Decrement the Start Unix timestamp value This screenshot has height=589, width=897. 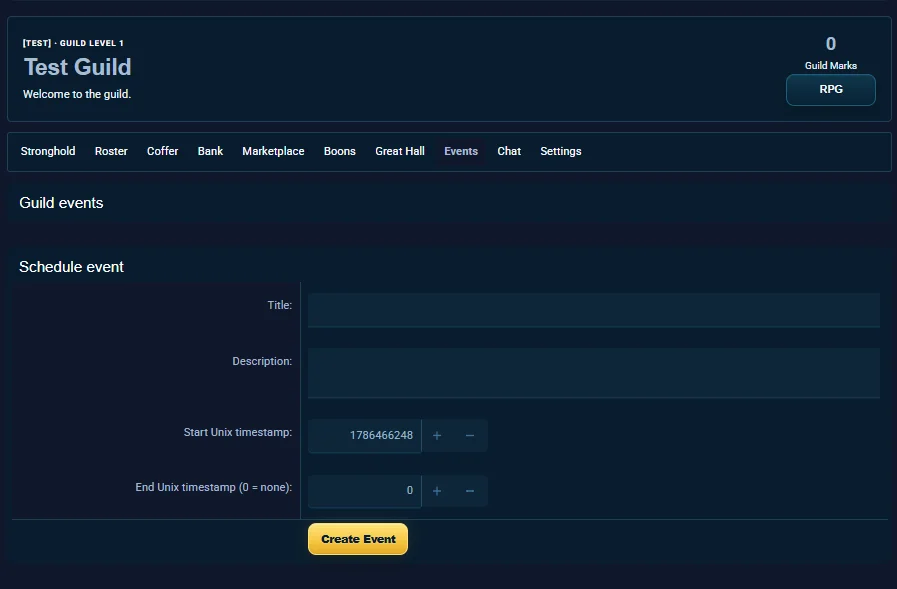coord(470,436)
